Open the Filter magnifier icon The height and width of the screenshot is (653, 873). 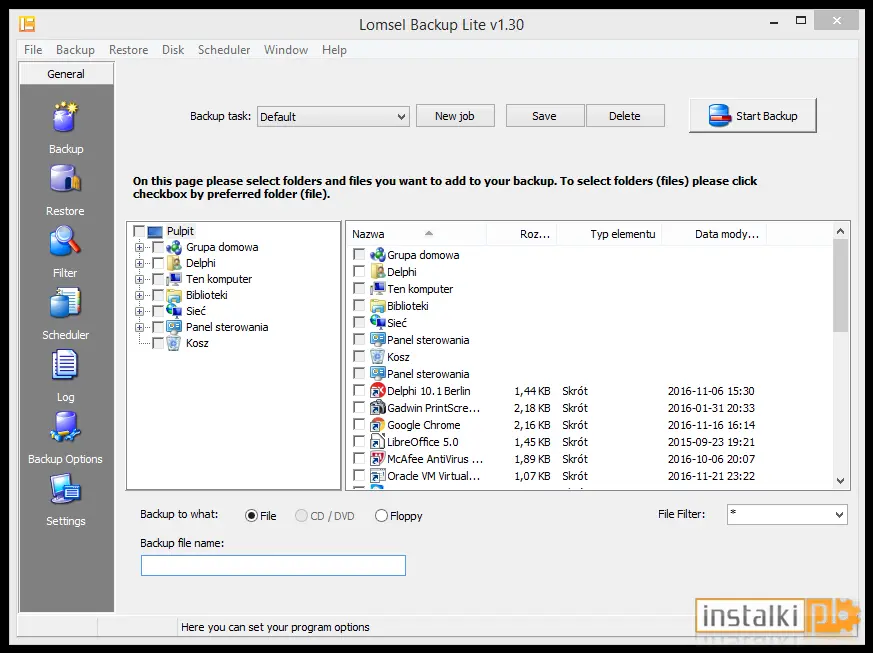tap(66, 241)
